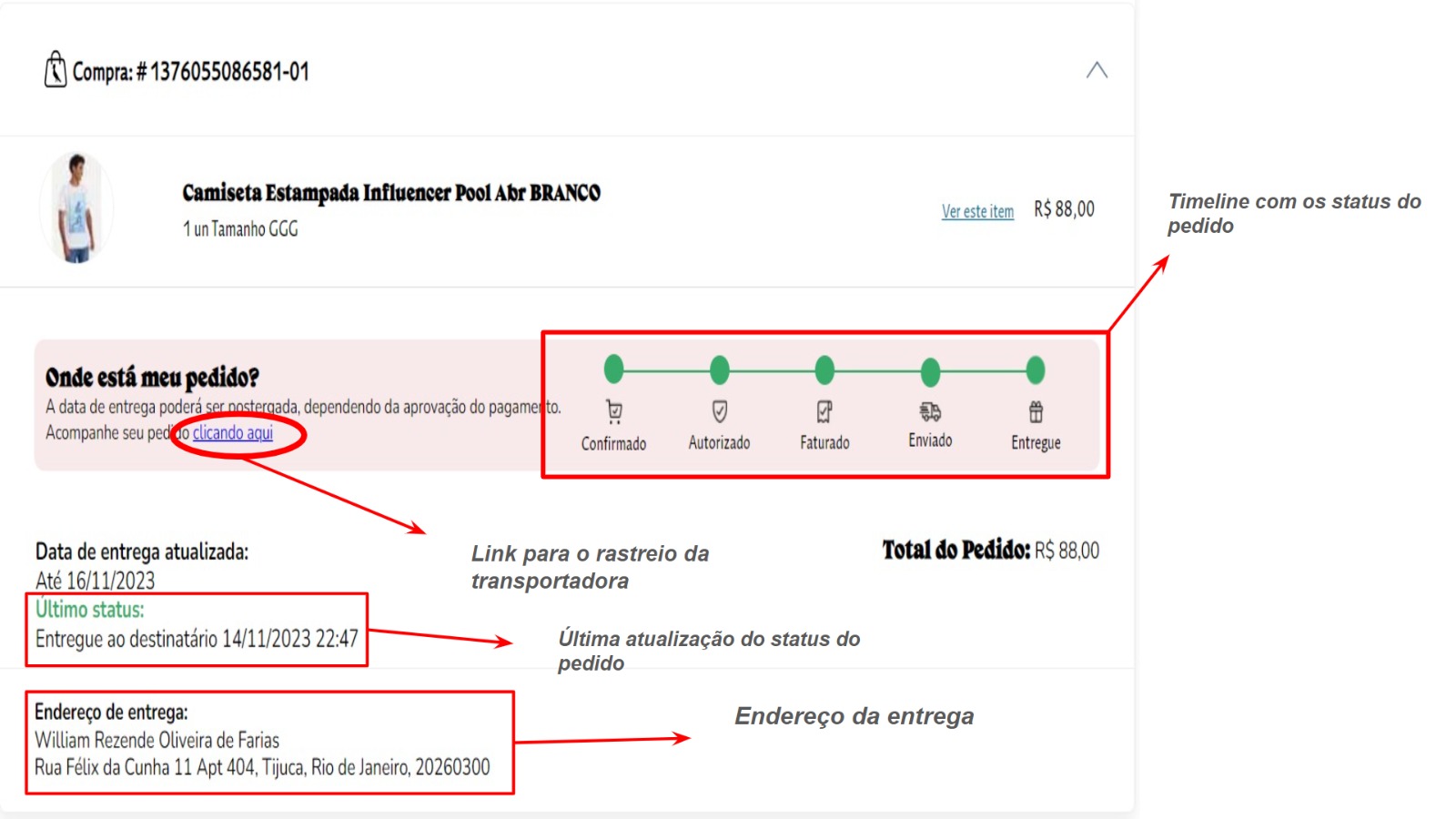
Task: Click the shopping bag icon beside Compra
Action: click(x=56, y=70)
